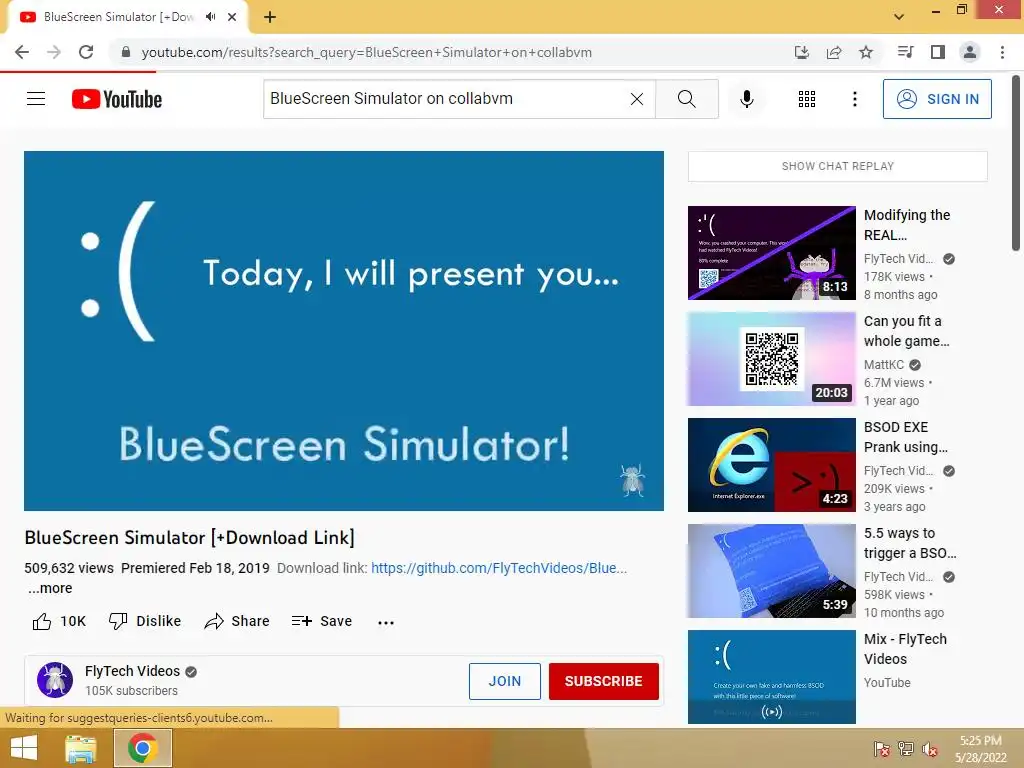Click the share page icon in address bar
The width and height of the screenshot is (1024, 768).
tap(834, 52)
